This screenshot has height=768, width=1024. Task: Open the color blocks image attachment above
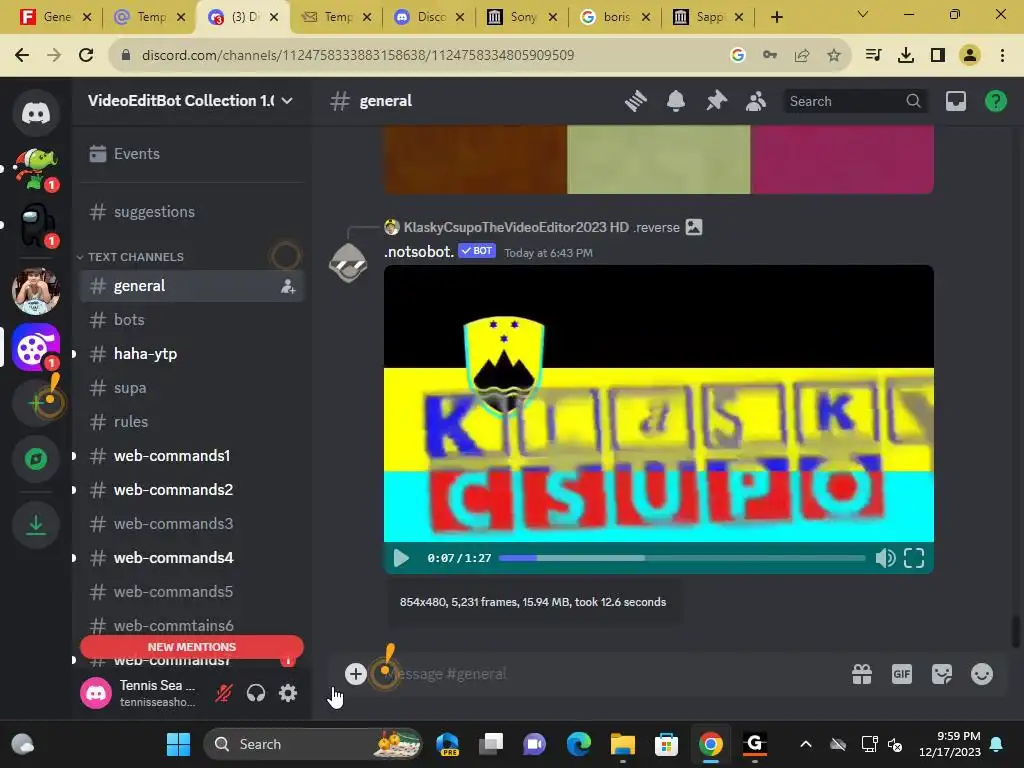(x=658, y=159)
